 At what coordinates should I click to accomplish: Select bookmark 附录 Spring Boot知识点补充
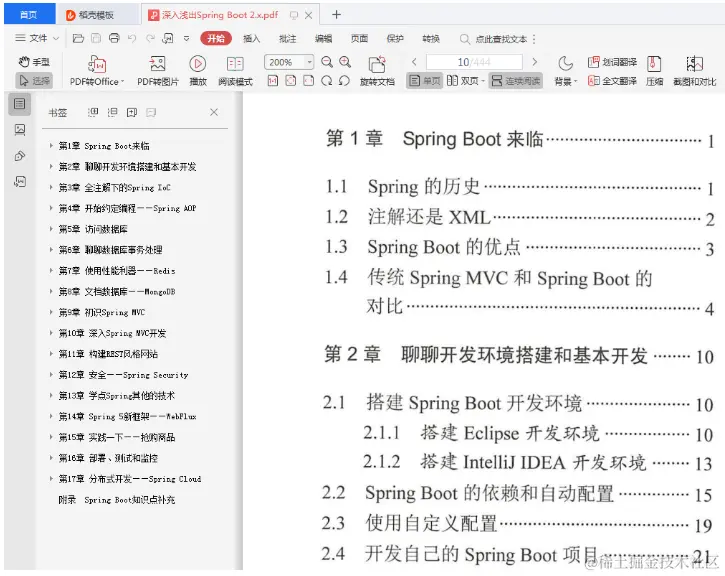[x=117, y=500]
